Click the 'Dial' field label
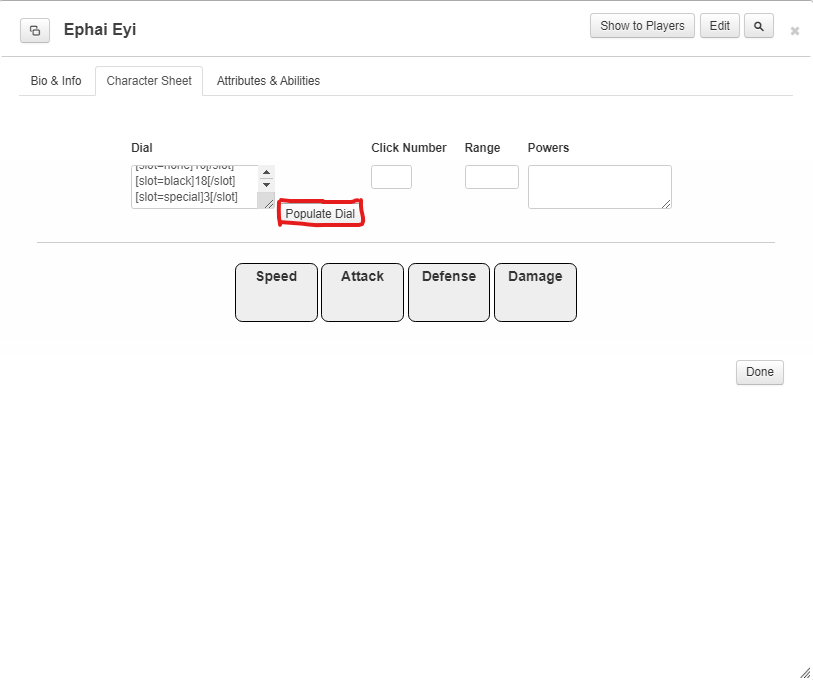The image size is (813, 680). click(142, 148)
